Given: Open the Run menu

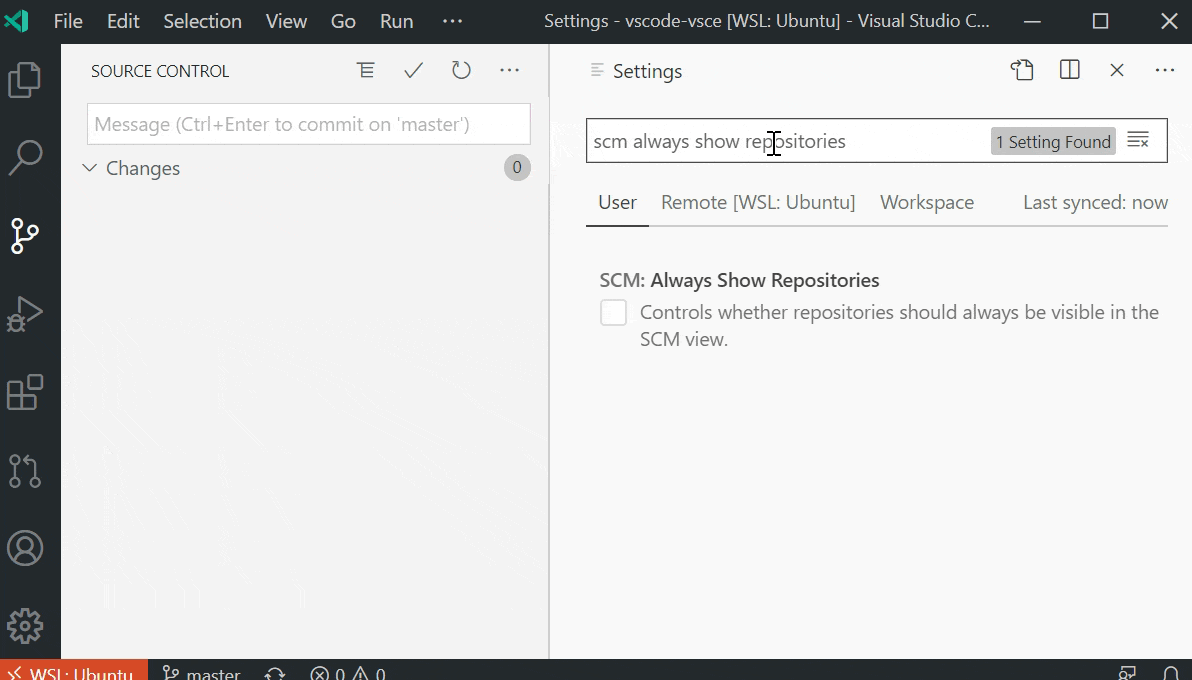Looking at the screenshot, I should click(395, 20).
